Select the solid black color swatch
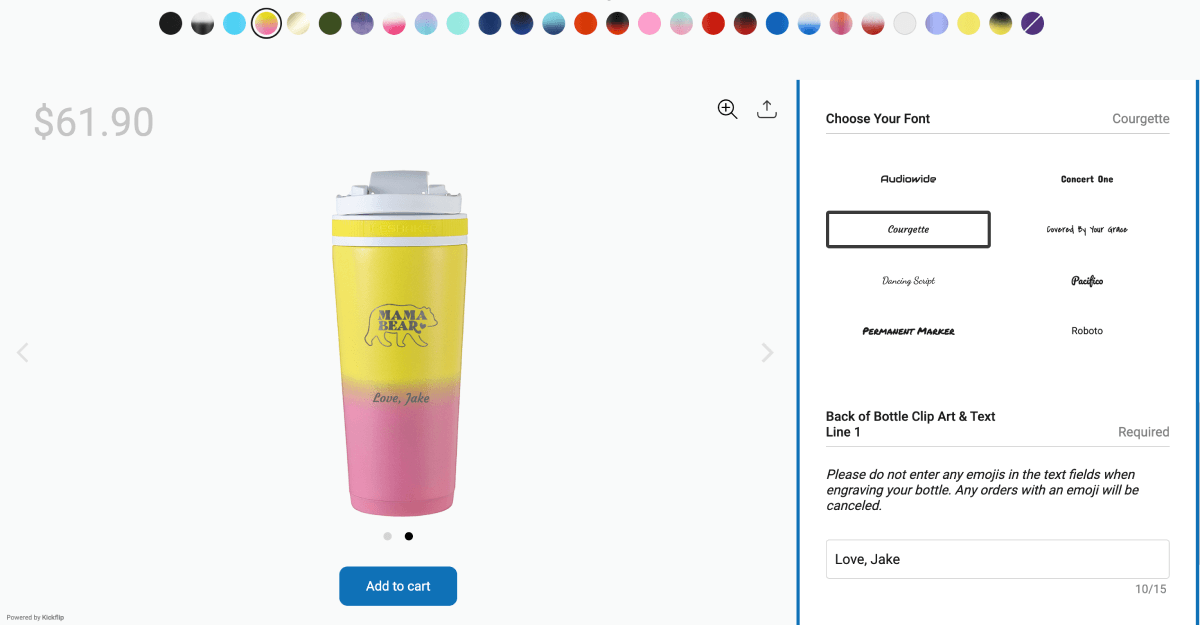1200x625 pixels. click(171, 23)
